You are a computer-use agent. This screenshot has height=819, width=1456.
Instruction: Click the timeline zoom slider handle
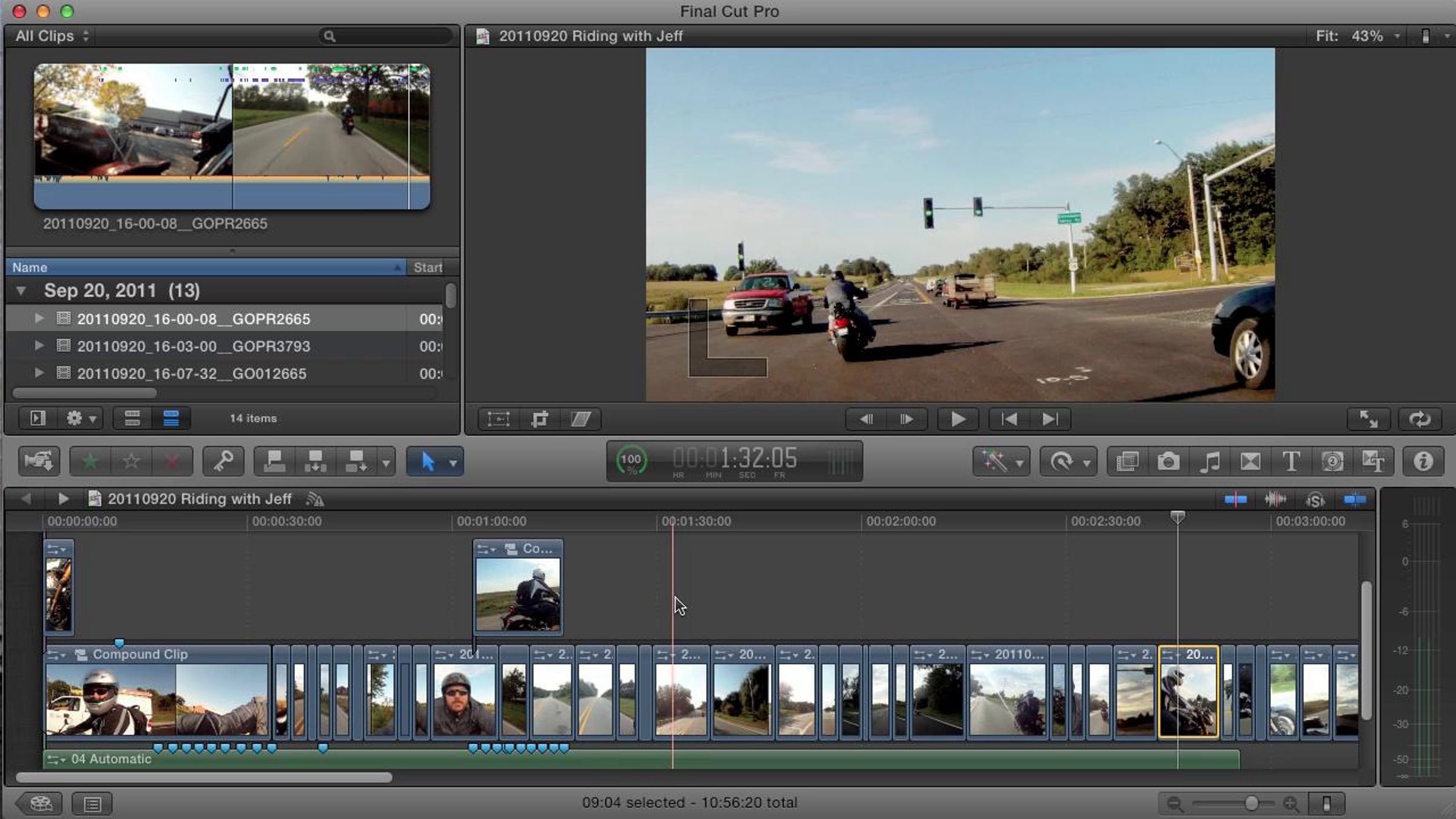click(1251, 804)
